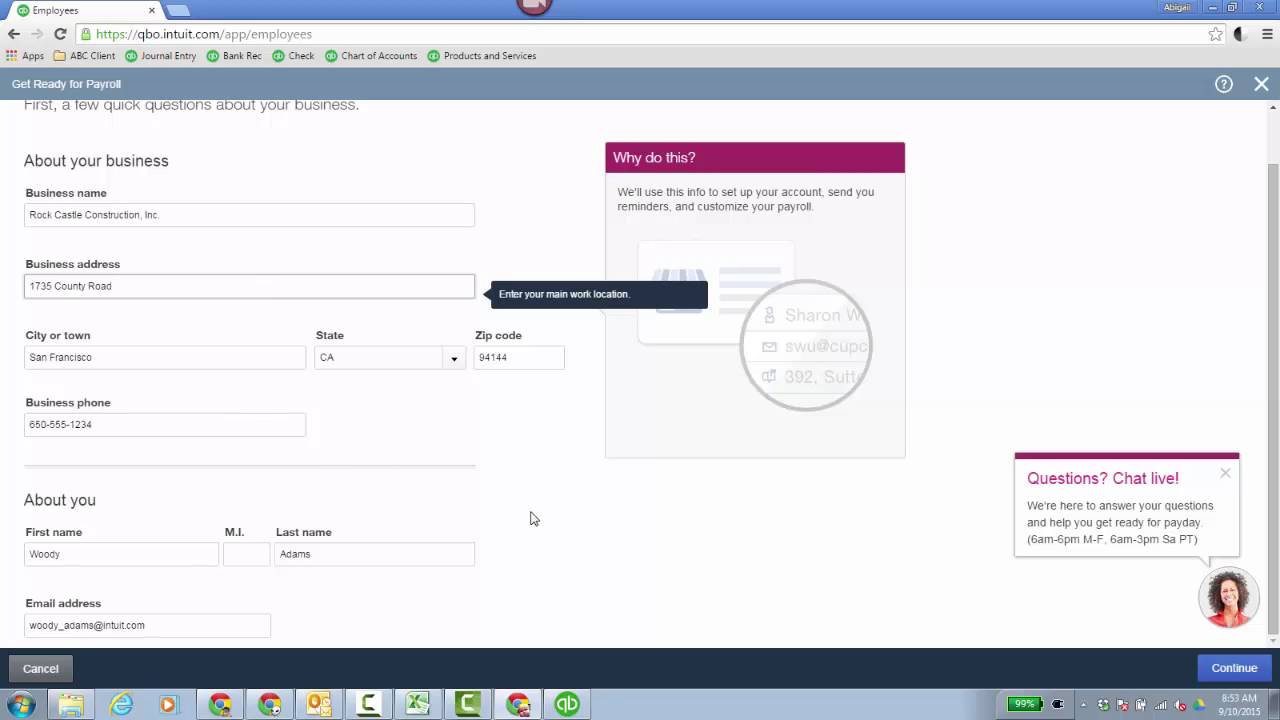Open Products and Services bookmark
This screenshot has height=720, width=1280.
click(x=481, y=56)
